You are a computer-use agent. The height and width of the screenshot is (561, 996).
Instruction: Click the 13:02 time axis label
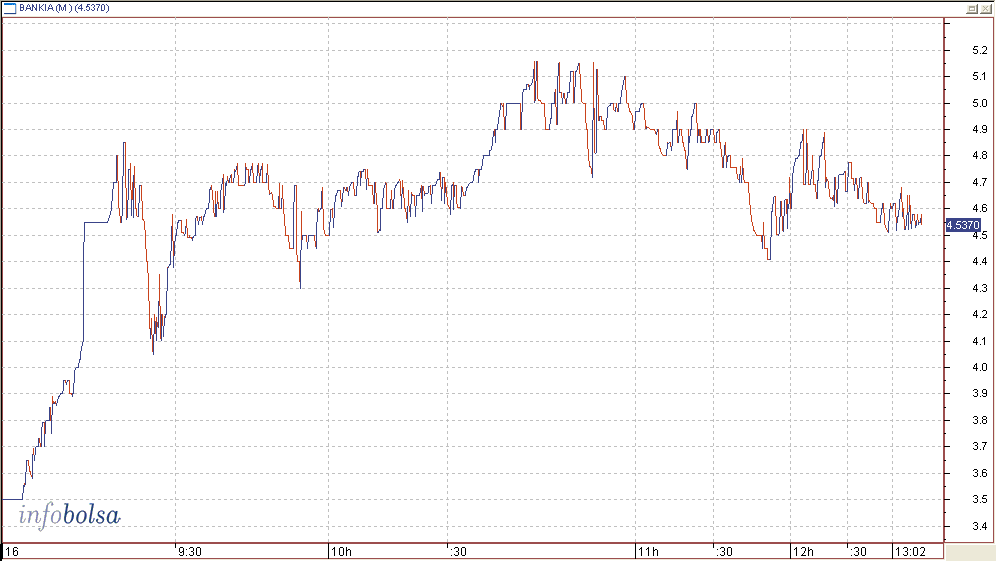coord(910,551)
